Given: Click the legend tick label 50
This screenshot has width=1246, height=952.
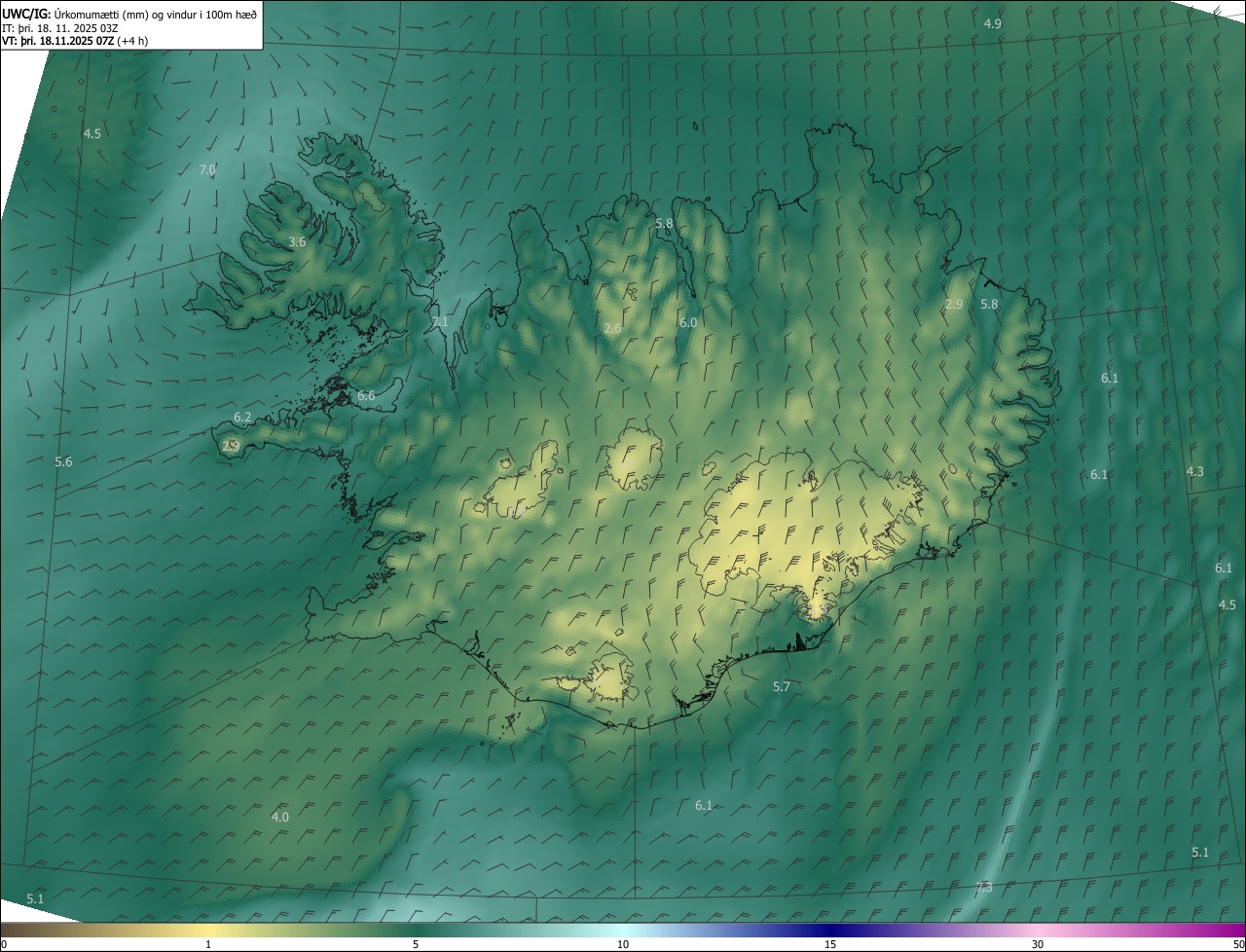Looking at the screenshot, I should [1238, 944].
